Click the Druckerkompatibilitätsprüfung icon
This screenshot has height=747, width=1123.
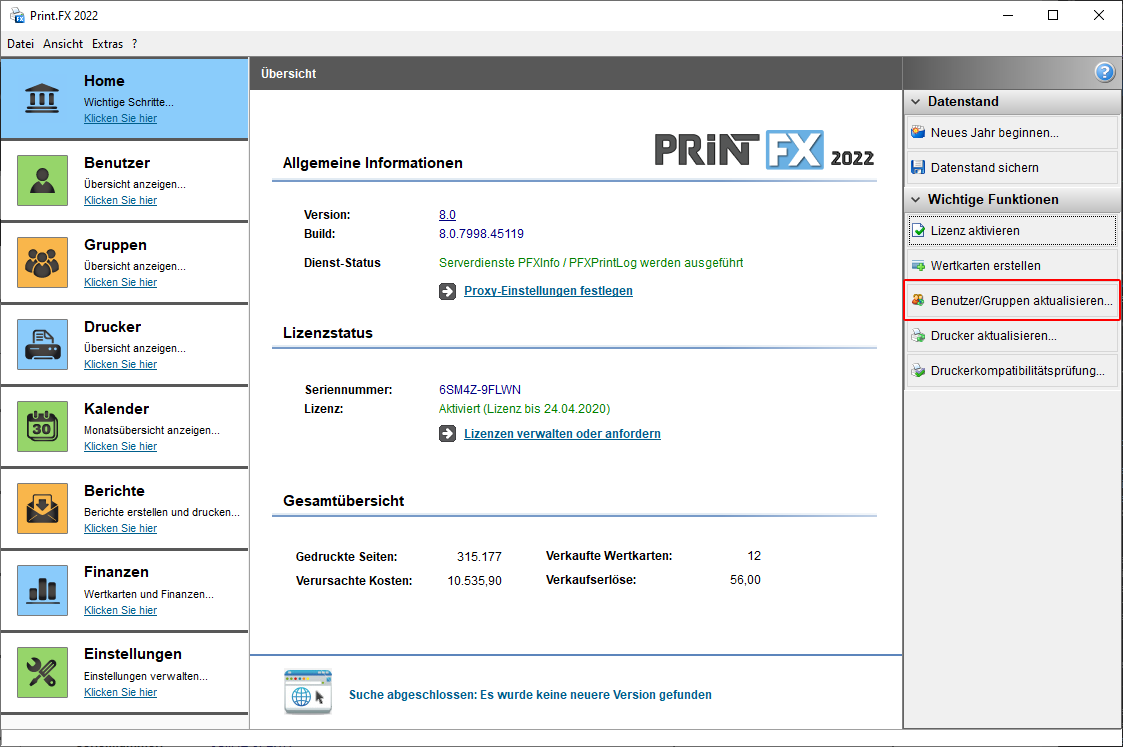tap(918, 370)
